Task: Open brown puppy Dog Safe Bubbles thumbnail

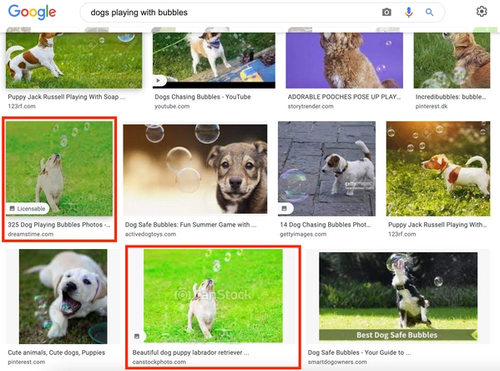Action: (x=195, y=169)
